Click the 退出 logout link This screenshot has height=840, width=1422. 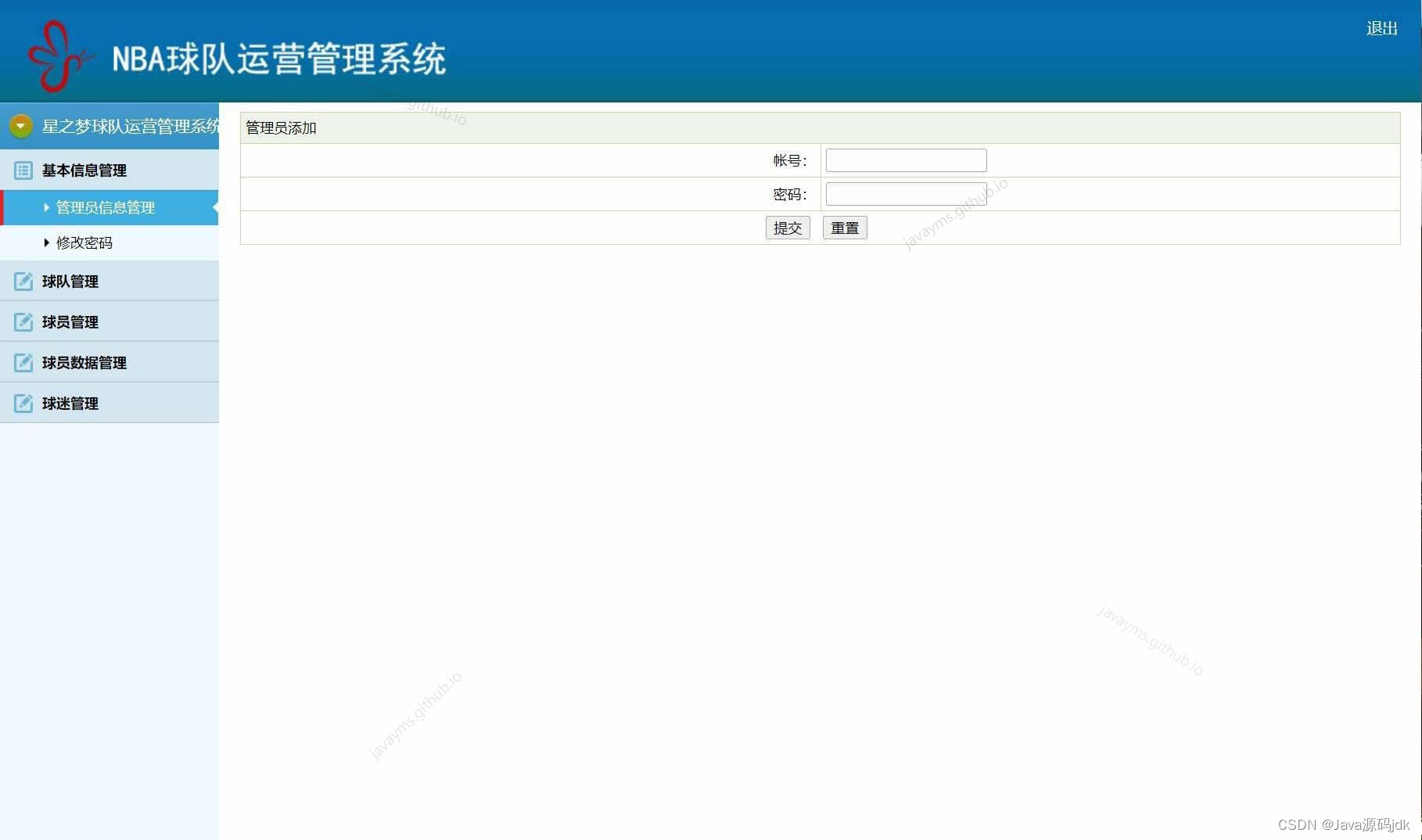coord(1382,29)
